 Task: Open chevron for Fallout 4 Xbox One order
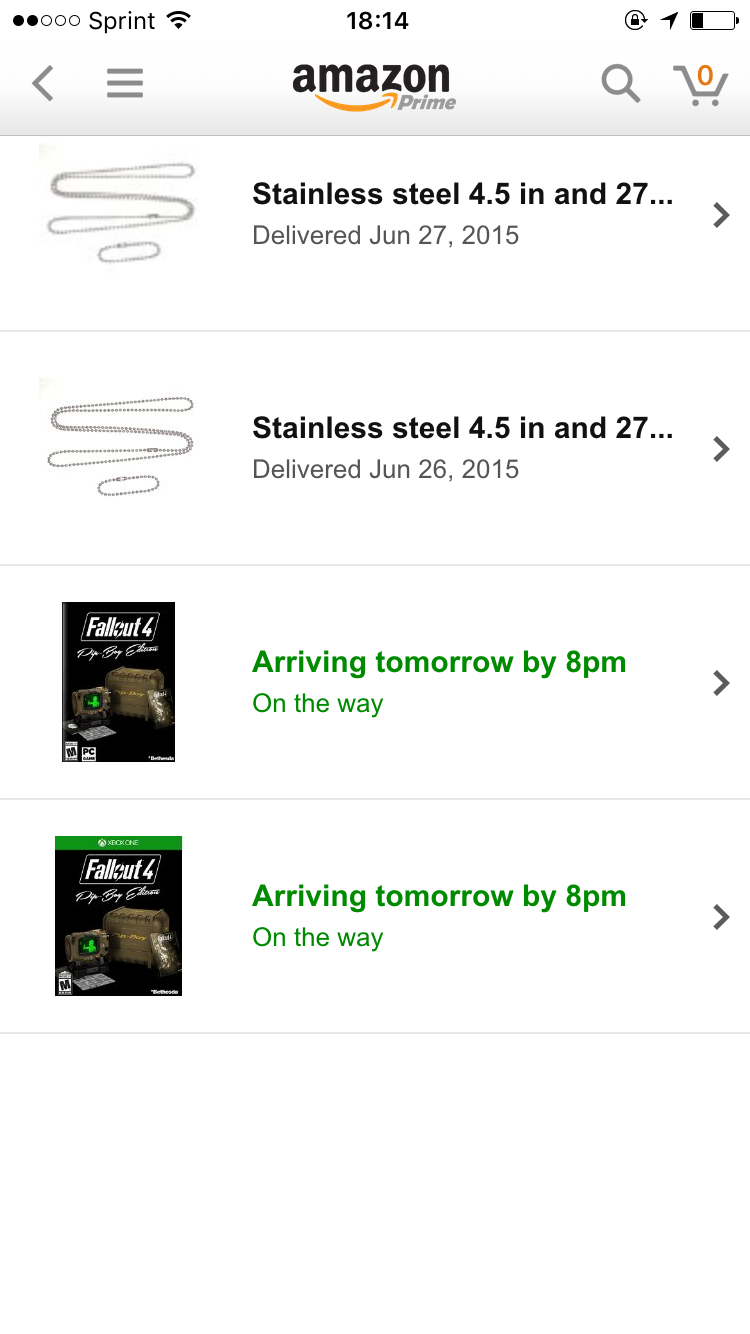[720, 917]
